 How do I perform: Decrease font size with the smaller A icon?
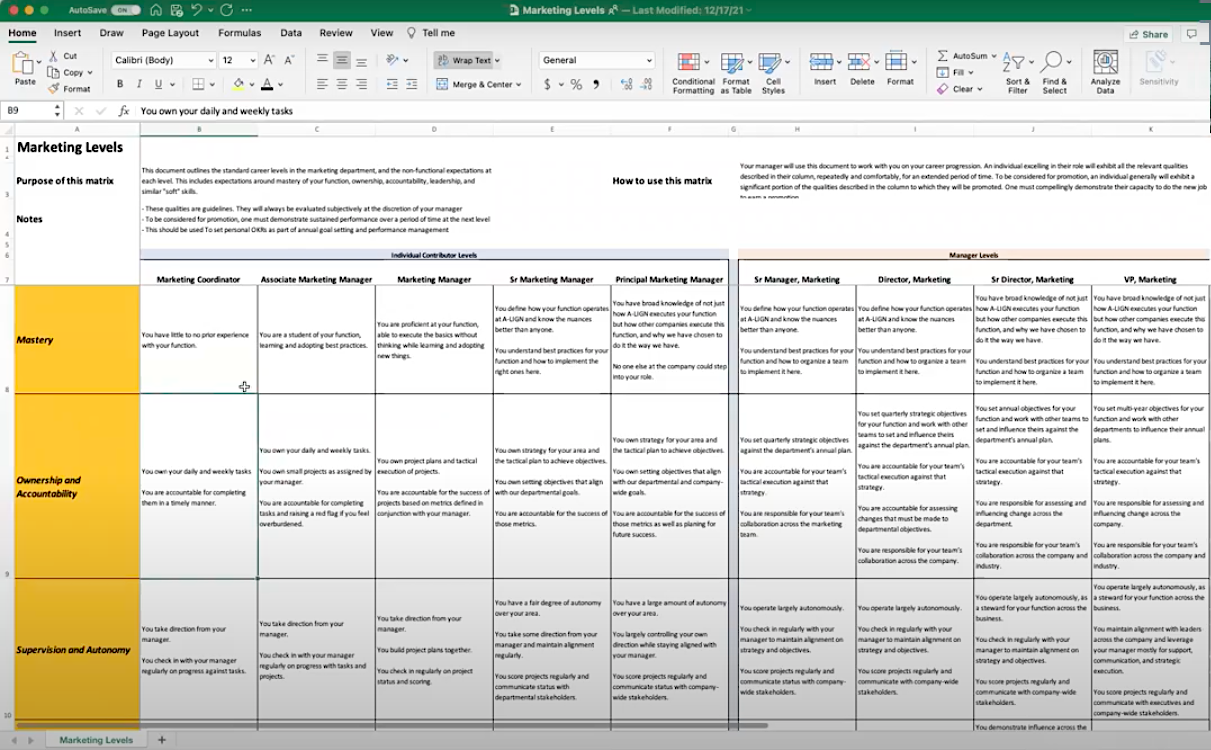[x=289, y=60]
